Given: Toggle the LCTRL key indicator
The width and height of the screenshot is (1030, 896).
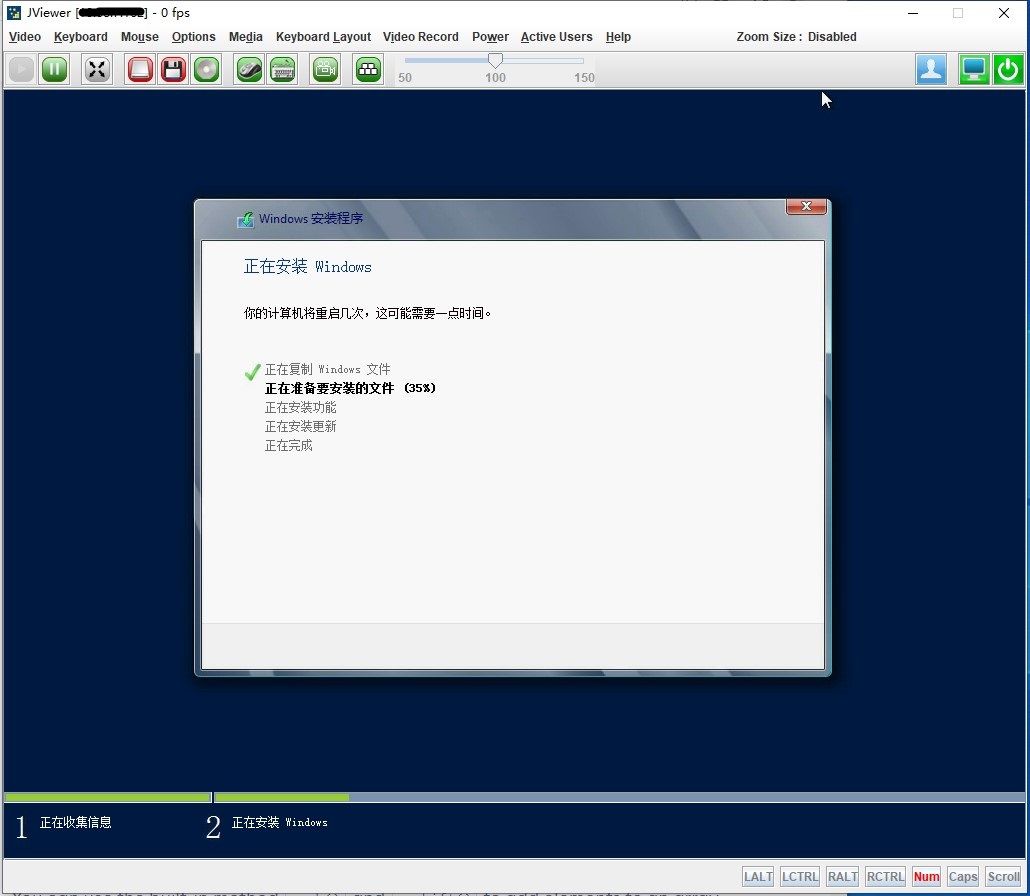Looking at the screenshot, I should pyautogui.click(x=799, y=876).
